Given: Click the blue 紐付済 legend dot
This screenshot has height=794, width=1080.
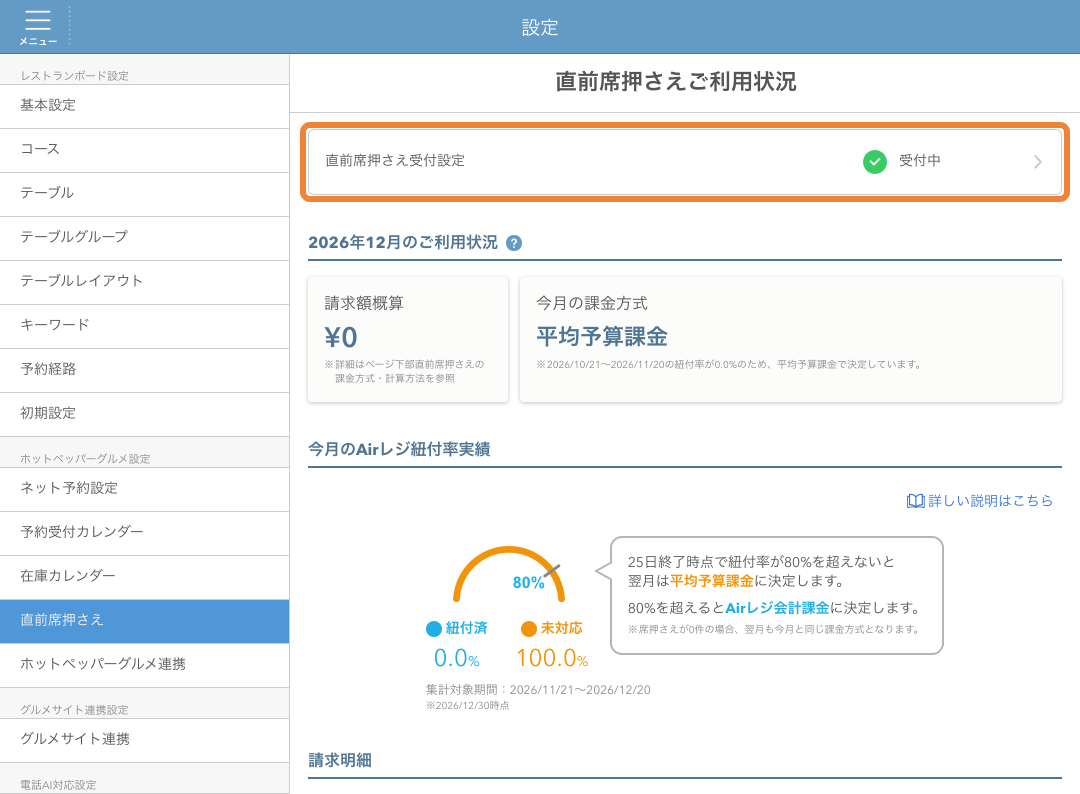Looking at the screenshot, I should pos(434,629).
